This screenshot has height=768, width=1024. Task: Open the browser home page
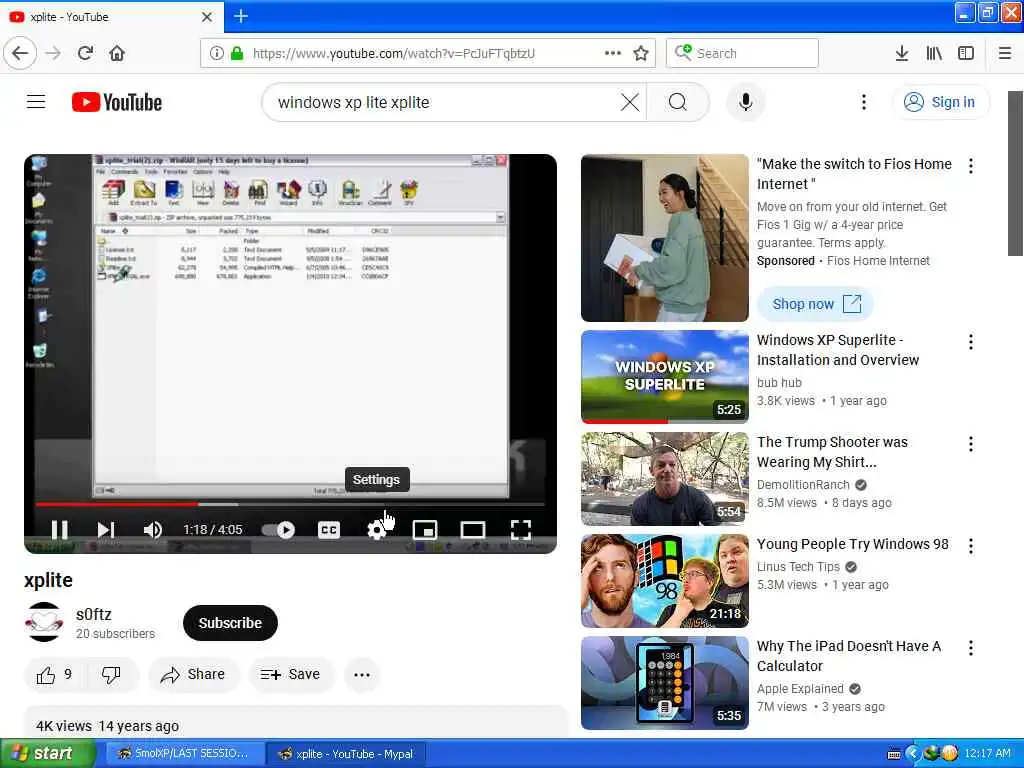click(x=117, y=53)
